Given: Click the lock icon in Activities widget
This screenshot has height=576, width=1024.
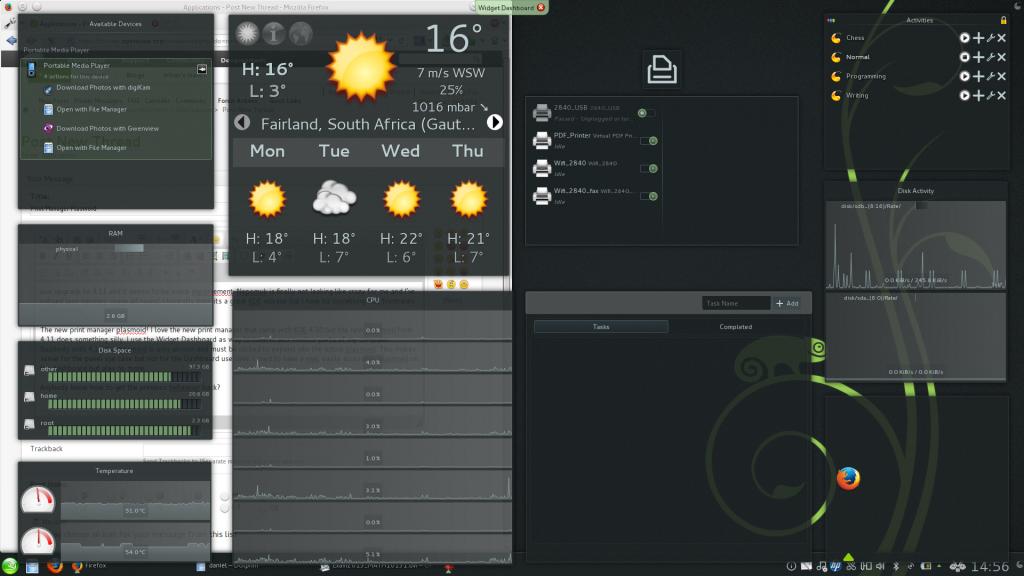Looking at the screenshot, I should click(x=1003, y=20).
